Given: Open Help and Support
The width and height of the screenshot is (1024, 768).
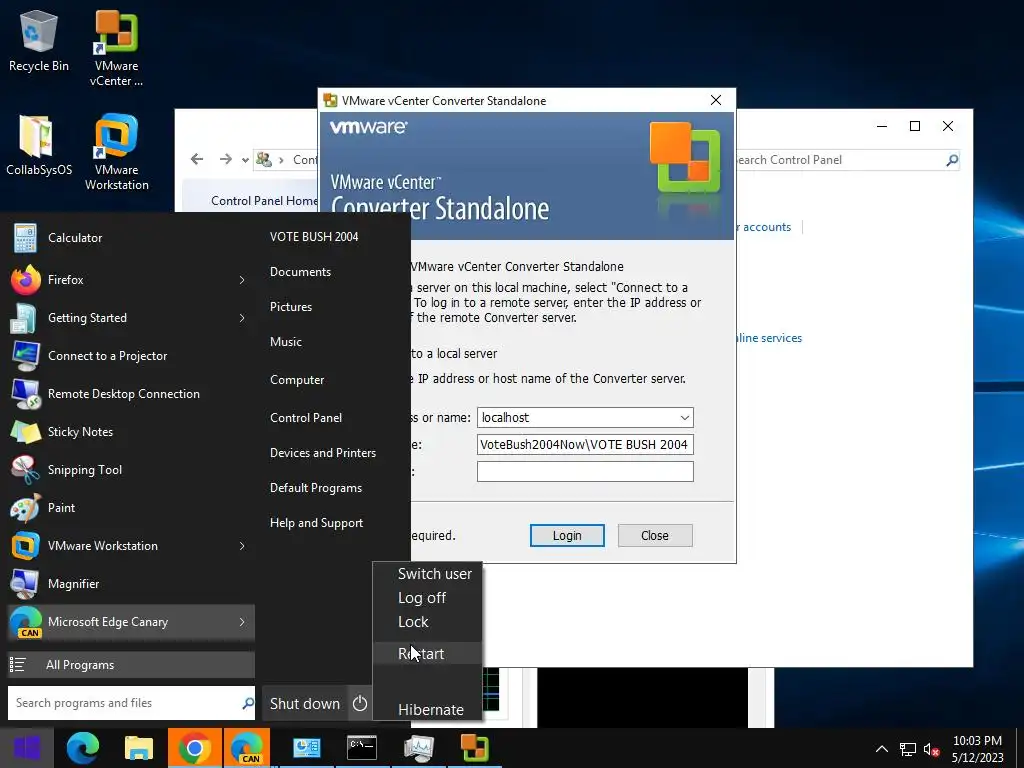Looking at the screenshot, I should coord(316,522).
